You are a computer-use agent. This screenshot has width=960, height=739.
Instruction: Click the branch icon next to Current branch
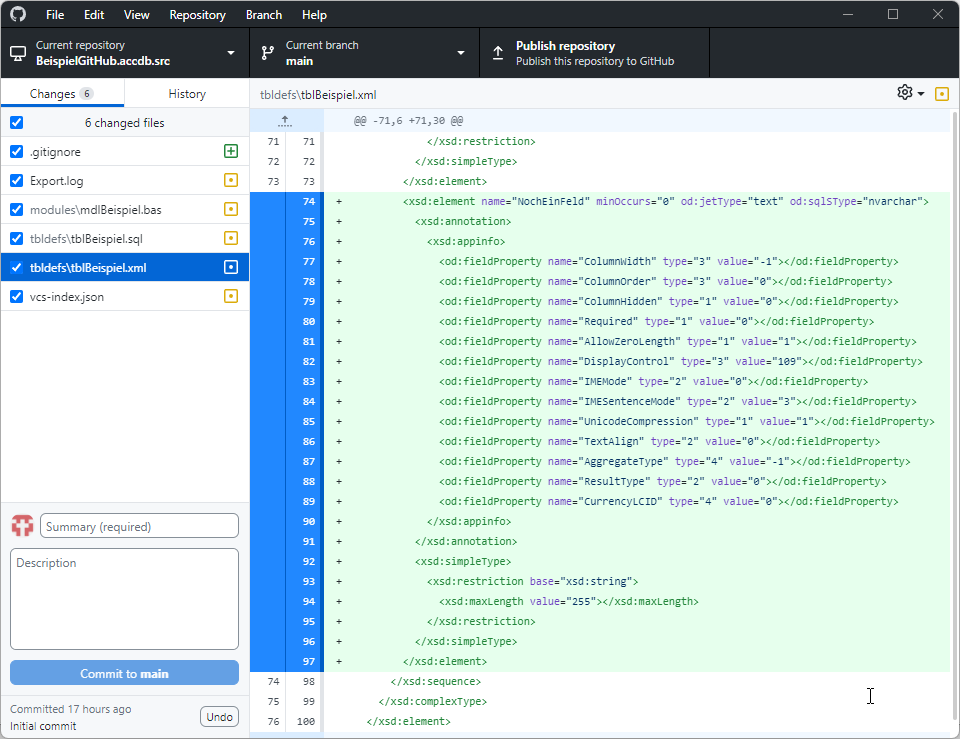267,51
